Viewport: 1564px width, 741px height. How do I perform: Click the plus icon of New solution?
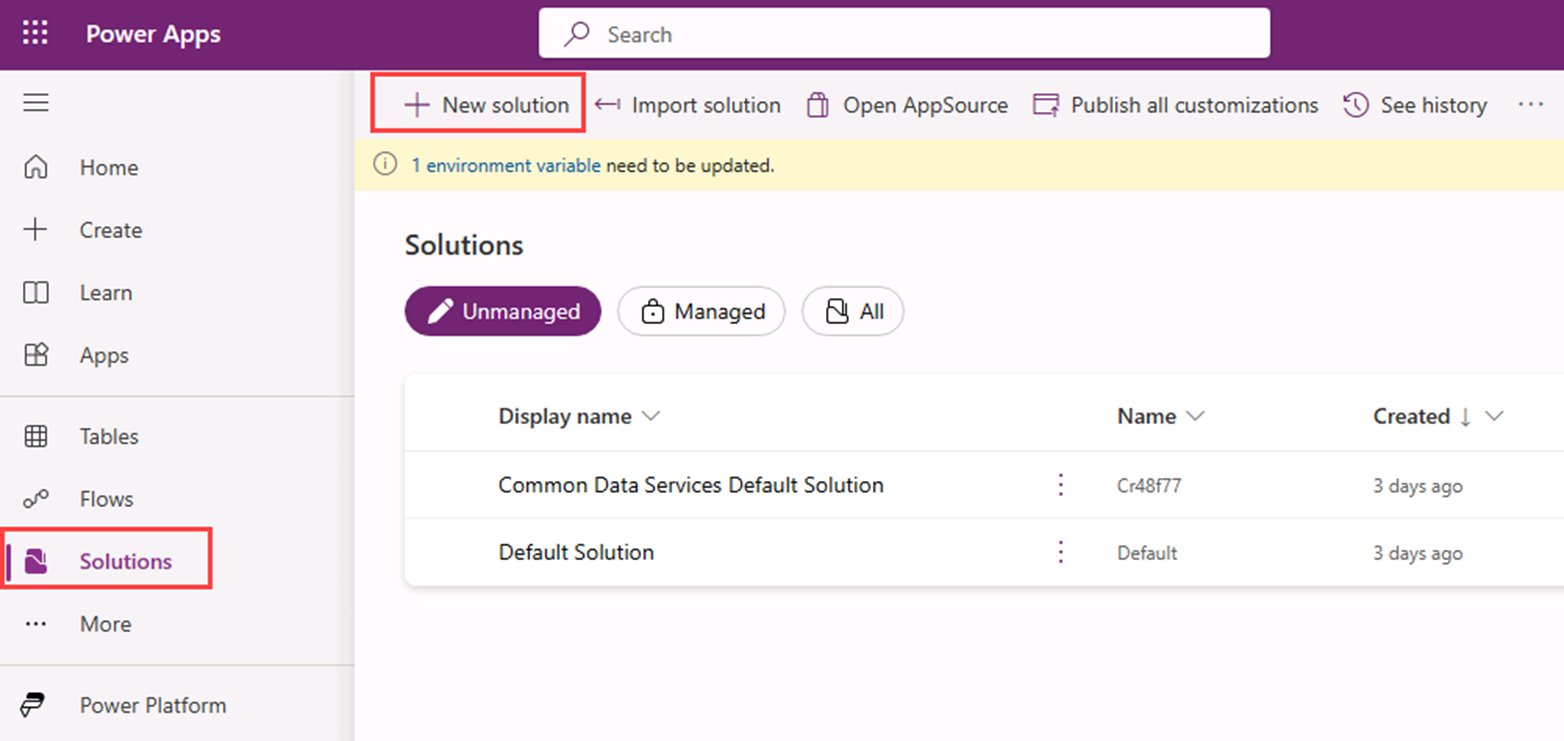click(x=417, y=105)
